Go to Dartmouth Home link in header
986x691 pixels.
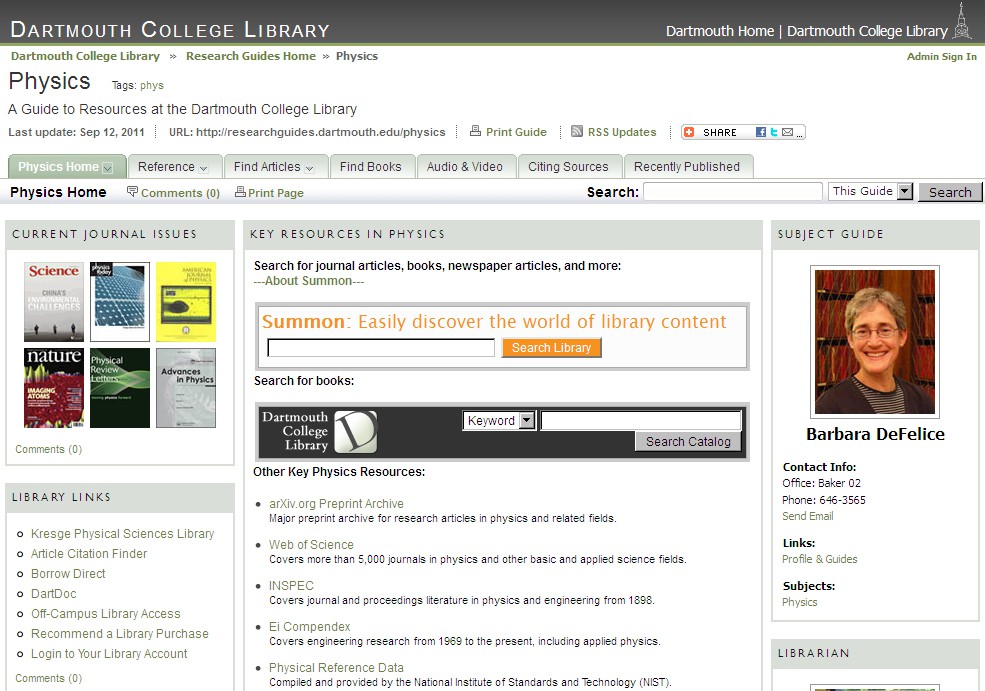pyautogui.click(x=719, y=31)
